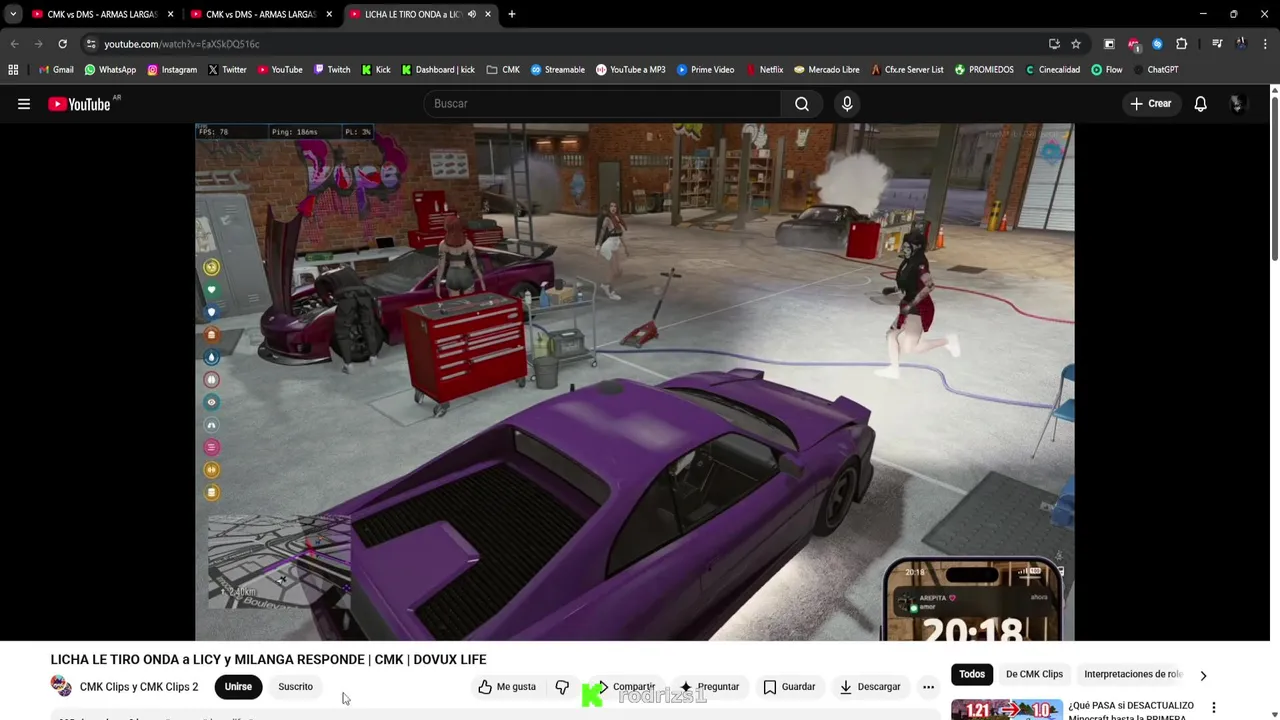Open the Prime Video bookmark
Image resolution: width=1280 pixels, height=720 pixels.
[706, 70]
